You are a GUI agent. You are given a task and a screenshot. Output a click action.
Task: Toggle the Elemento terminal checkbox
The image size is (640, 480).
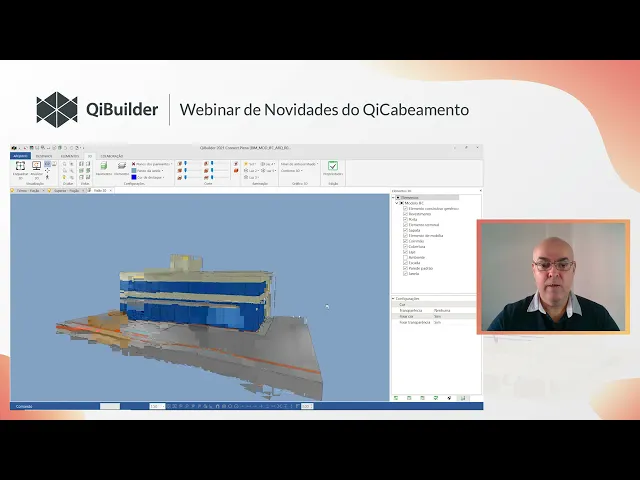point(405,225)
